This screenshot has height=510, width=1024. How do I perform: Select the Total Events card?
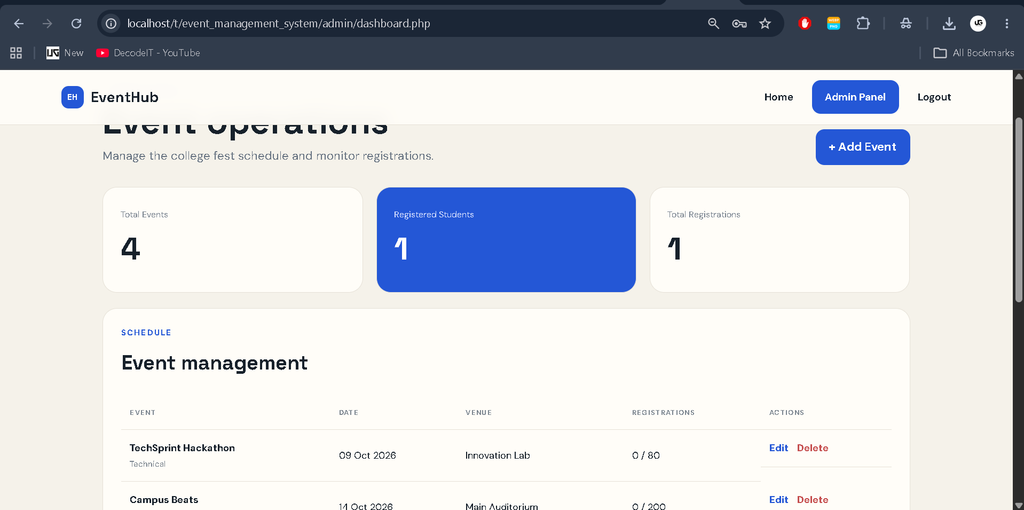[x=232, y=240]
